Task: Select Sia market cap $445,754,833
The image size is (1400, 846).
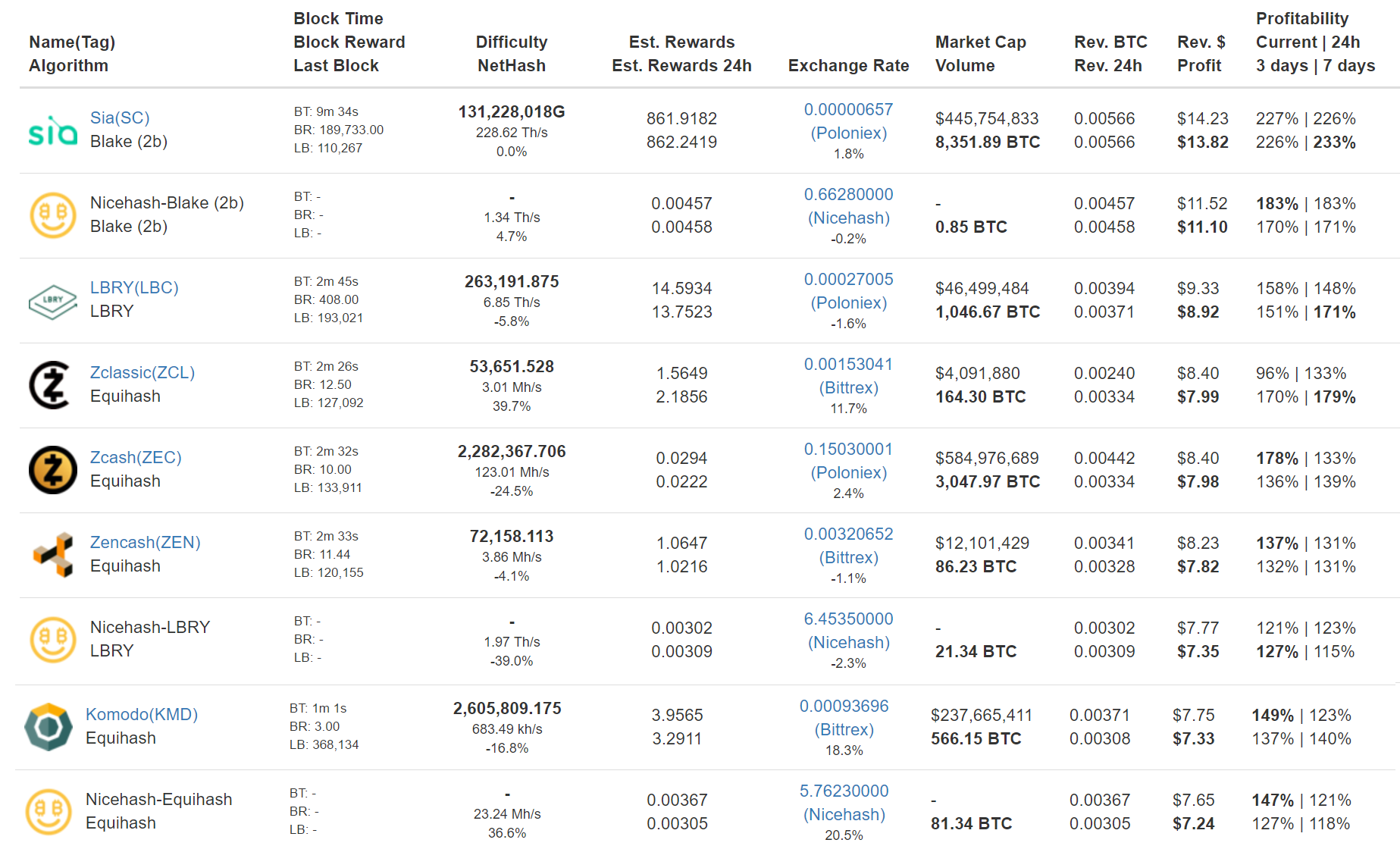Action: [986, 119]
